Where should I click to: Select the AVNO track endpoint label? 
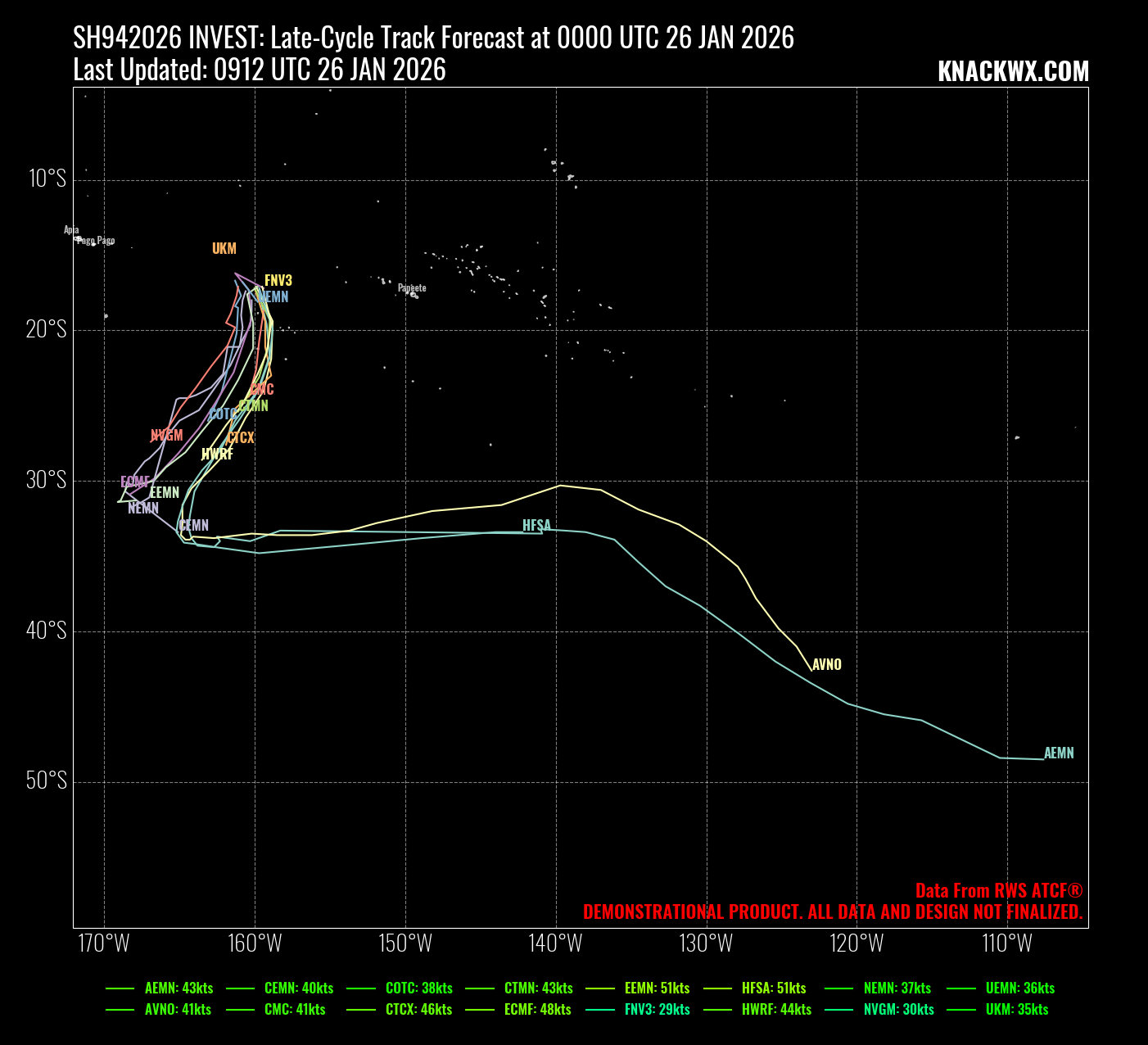point(826,665)
